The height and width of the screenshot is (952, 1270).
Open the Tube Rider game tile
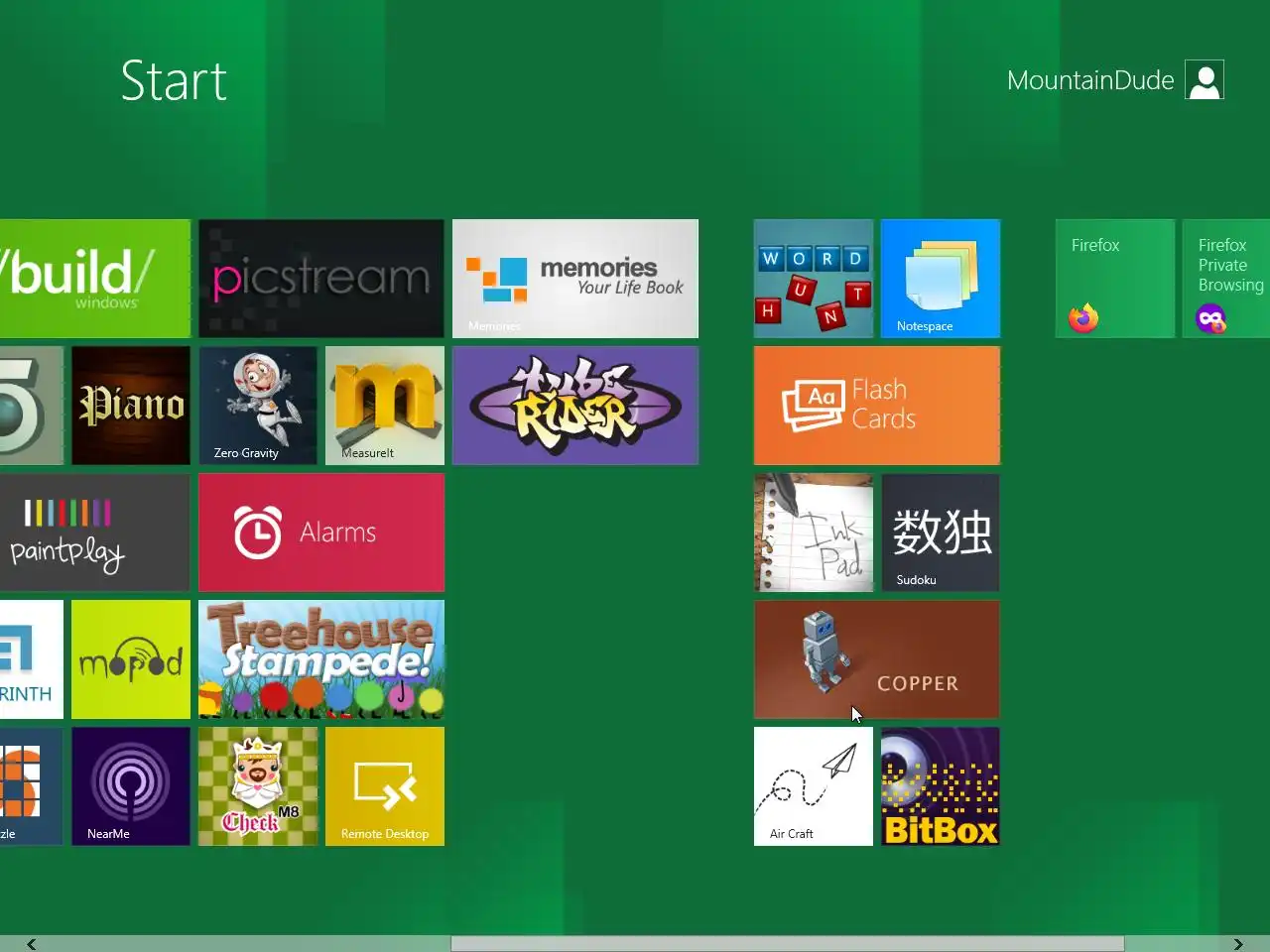[575, 406]
